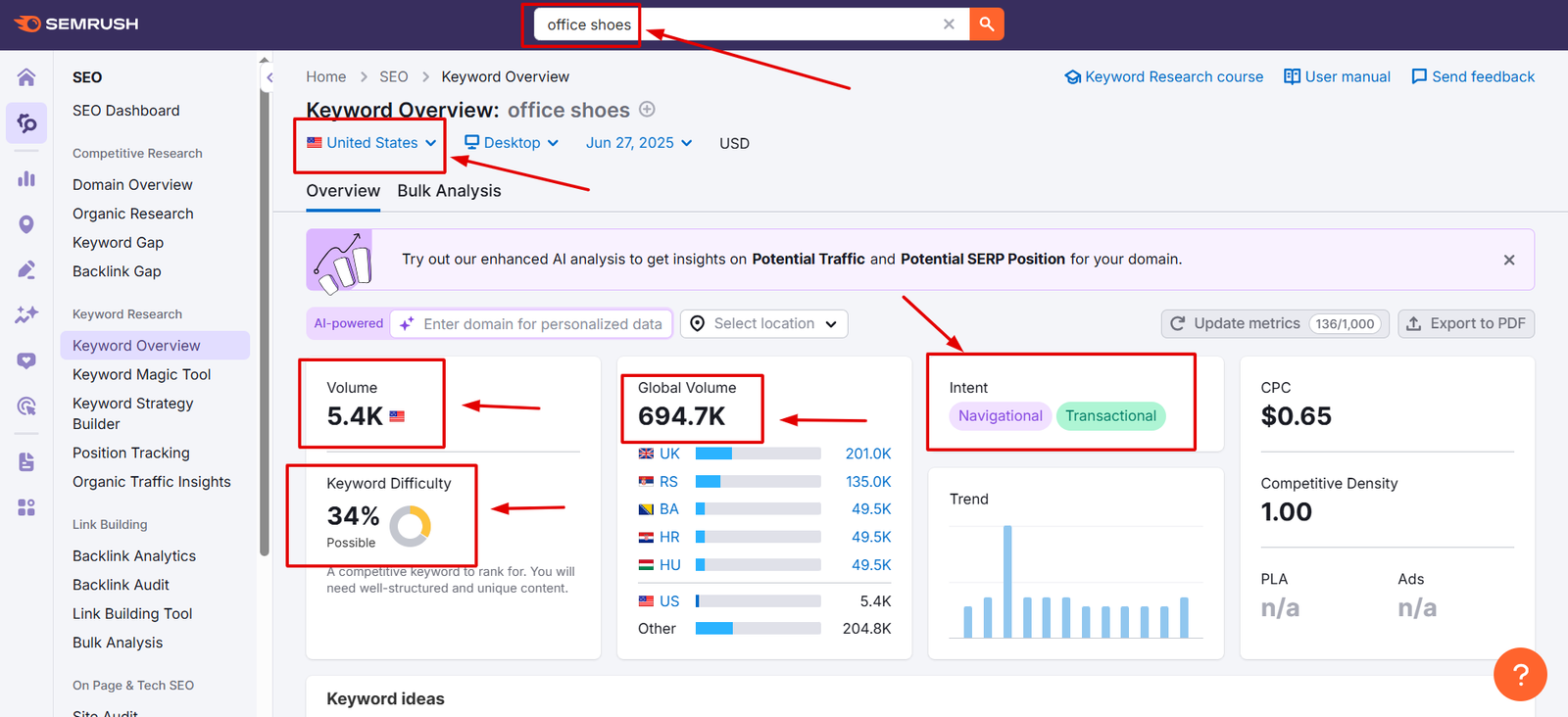Click the Update metrics refresh icon
Viewport: 1568px width, 717px height.
click(1178, 323)
